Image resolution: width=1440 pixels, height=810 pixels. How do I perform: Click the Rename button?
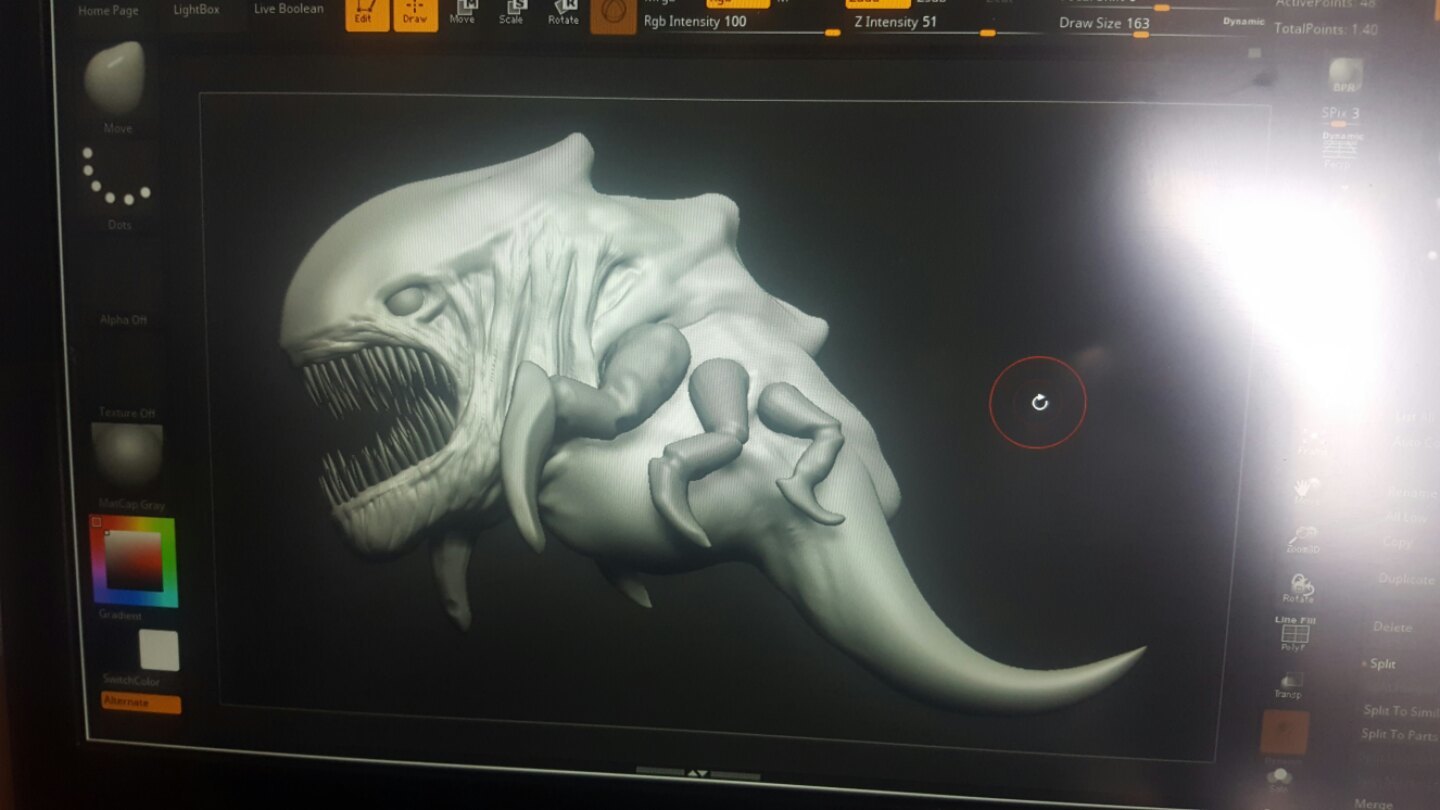[1412, 493]
